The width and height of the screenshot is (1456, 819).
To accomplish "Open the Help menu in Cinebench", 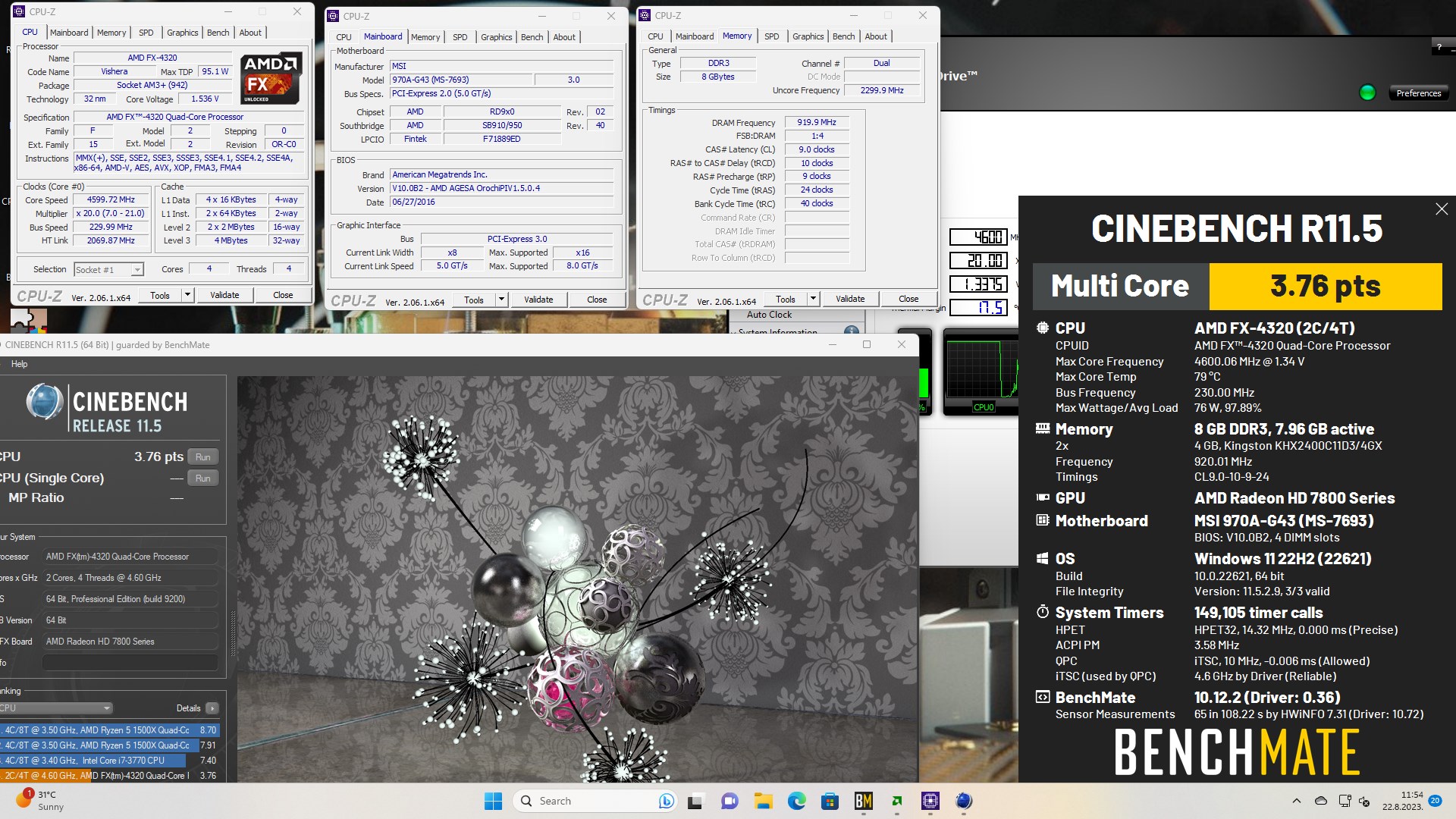I will pos(19,364).
